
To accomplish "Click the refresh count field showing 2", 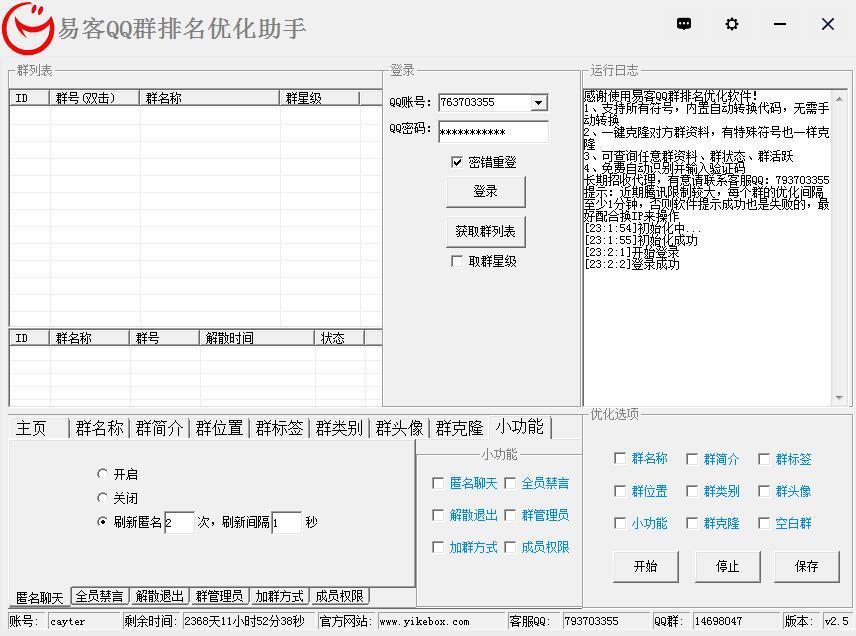I will pos(179,522).
